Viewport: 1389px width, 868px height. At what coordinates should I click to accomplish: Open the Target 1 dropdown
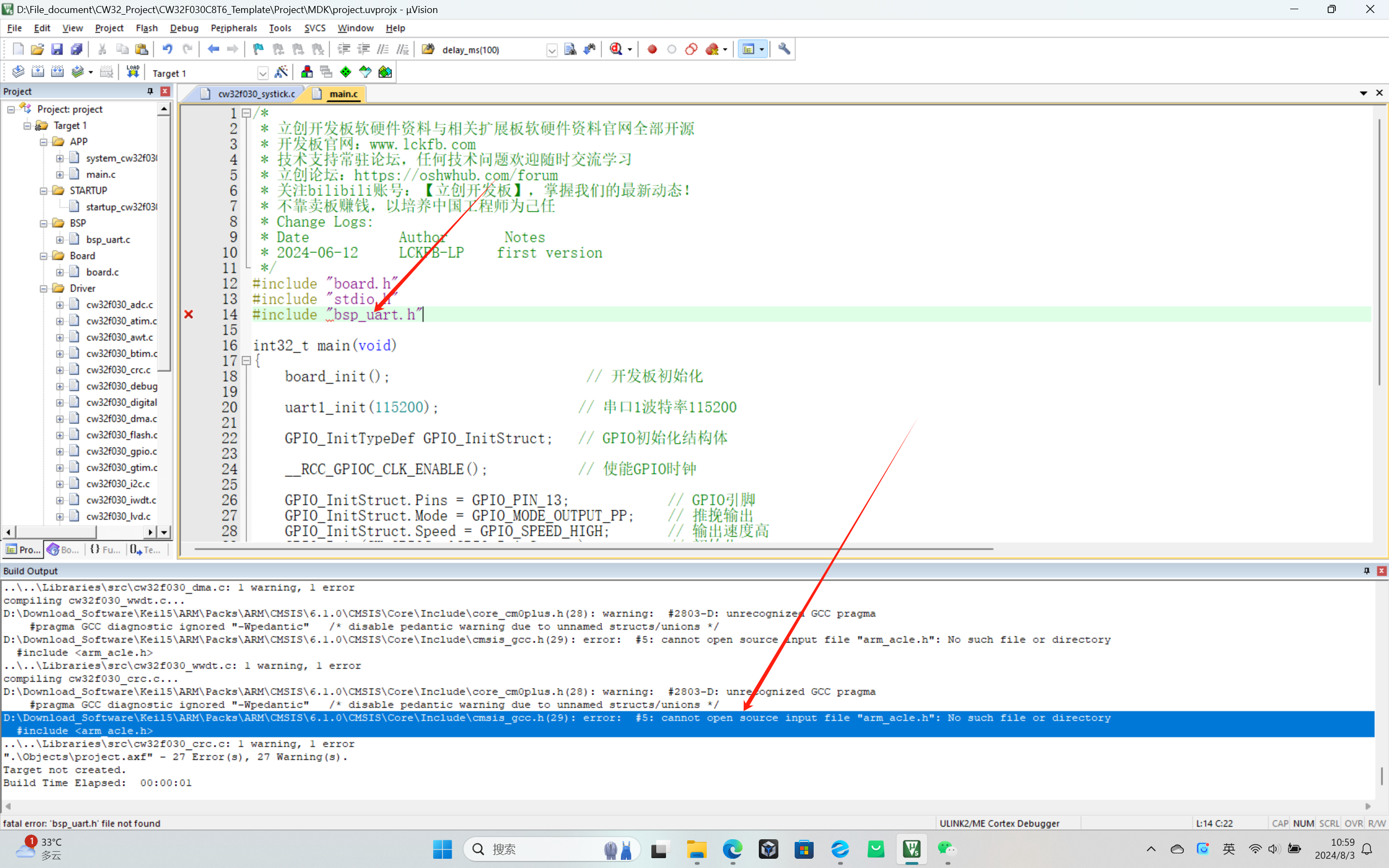[262, 73]
